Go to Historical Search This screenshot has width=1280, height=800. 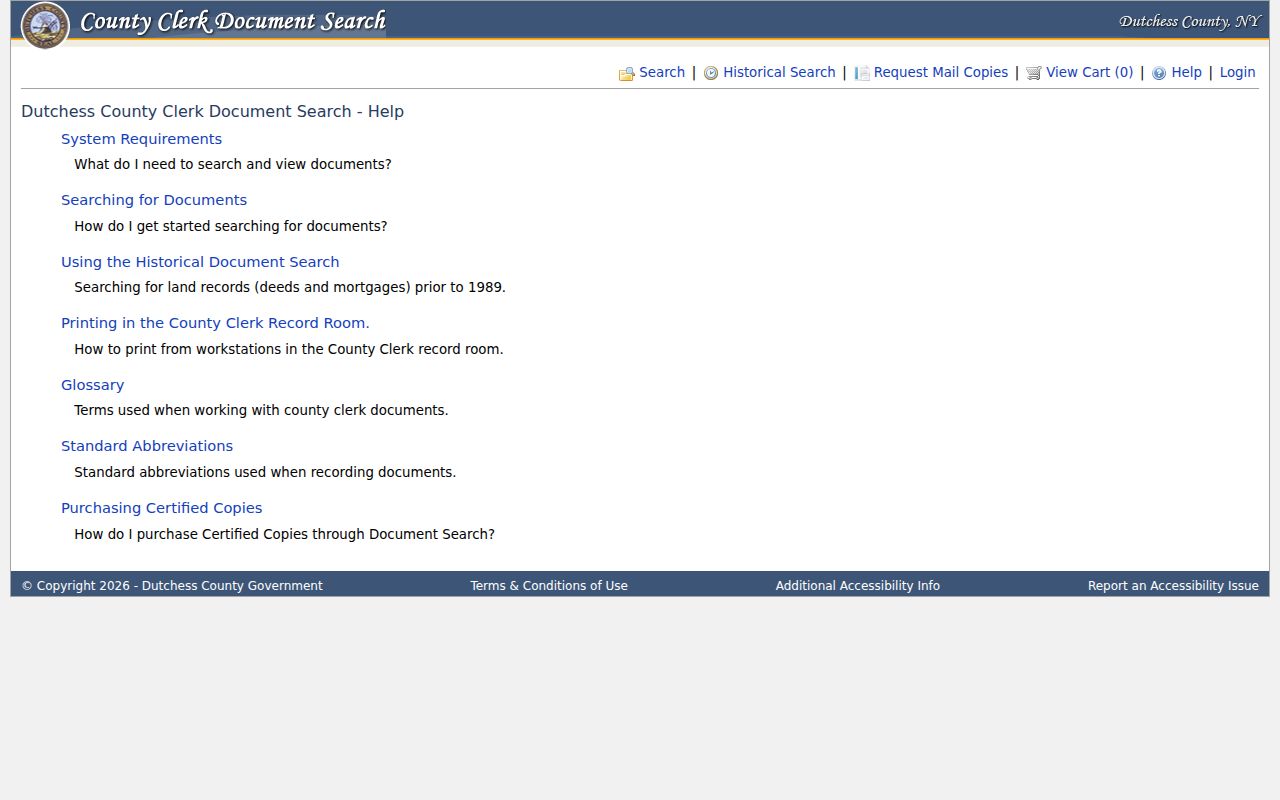(x=779, y=72)
